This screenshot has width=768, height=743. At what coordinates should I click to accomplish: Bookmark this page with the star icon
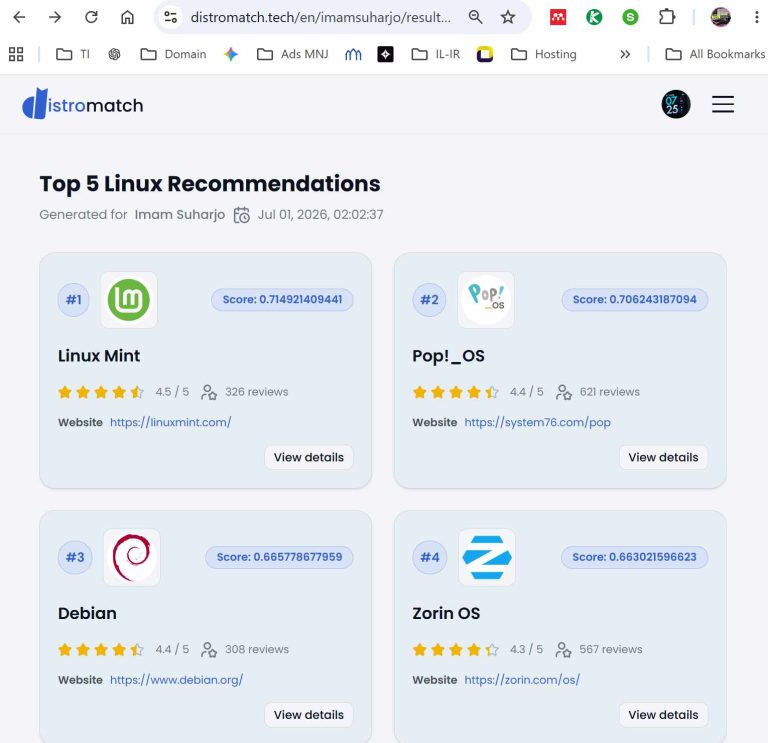pos(508,18)
